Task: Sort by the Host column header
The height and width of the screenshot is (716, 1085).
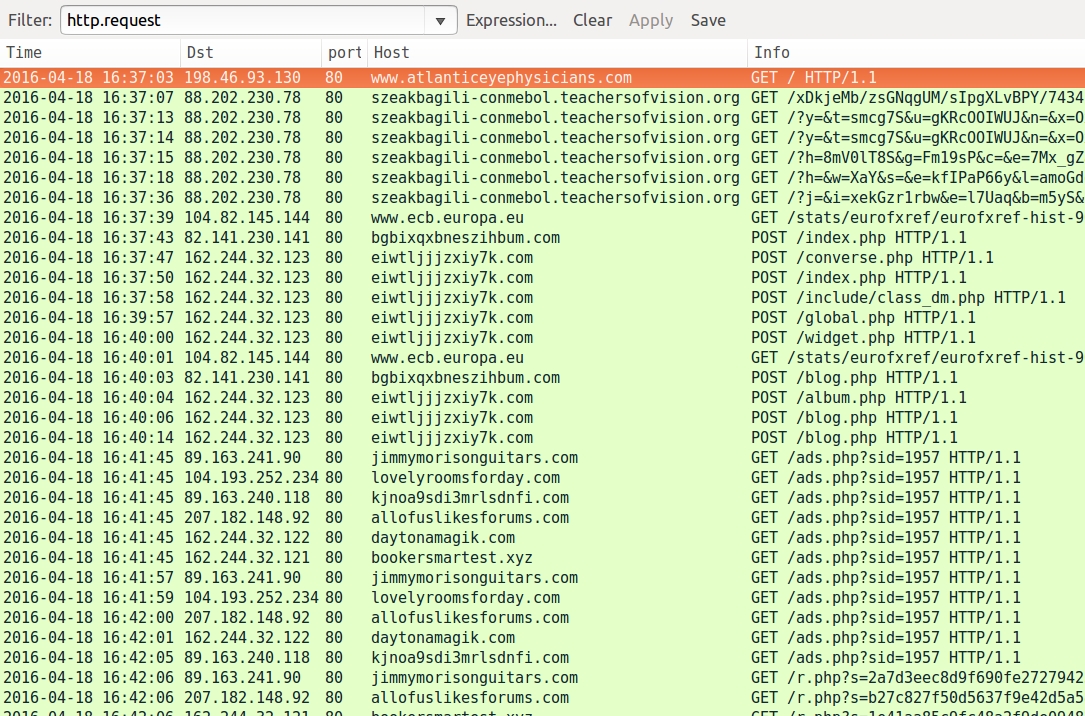Action: tap(556, 53)
